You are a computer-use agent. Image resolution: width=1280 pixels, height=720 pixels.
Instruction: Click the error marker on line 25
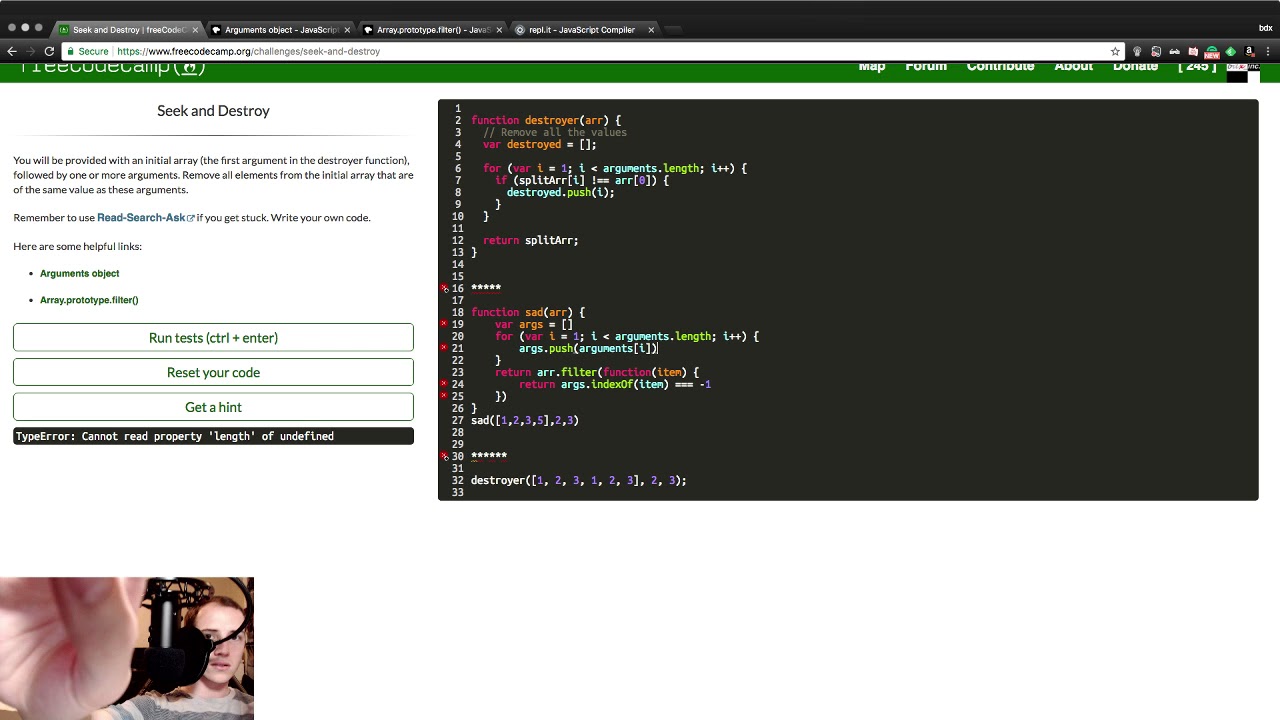point(444,396)
